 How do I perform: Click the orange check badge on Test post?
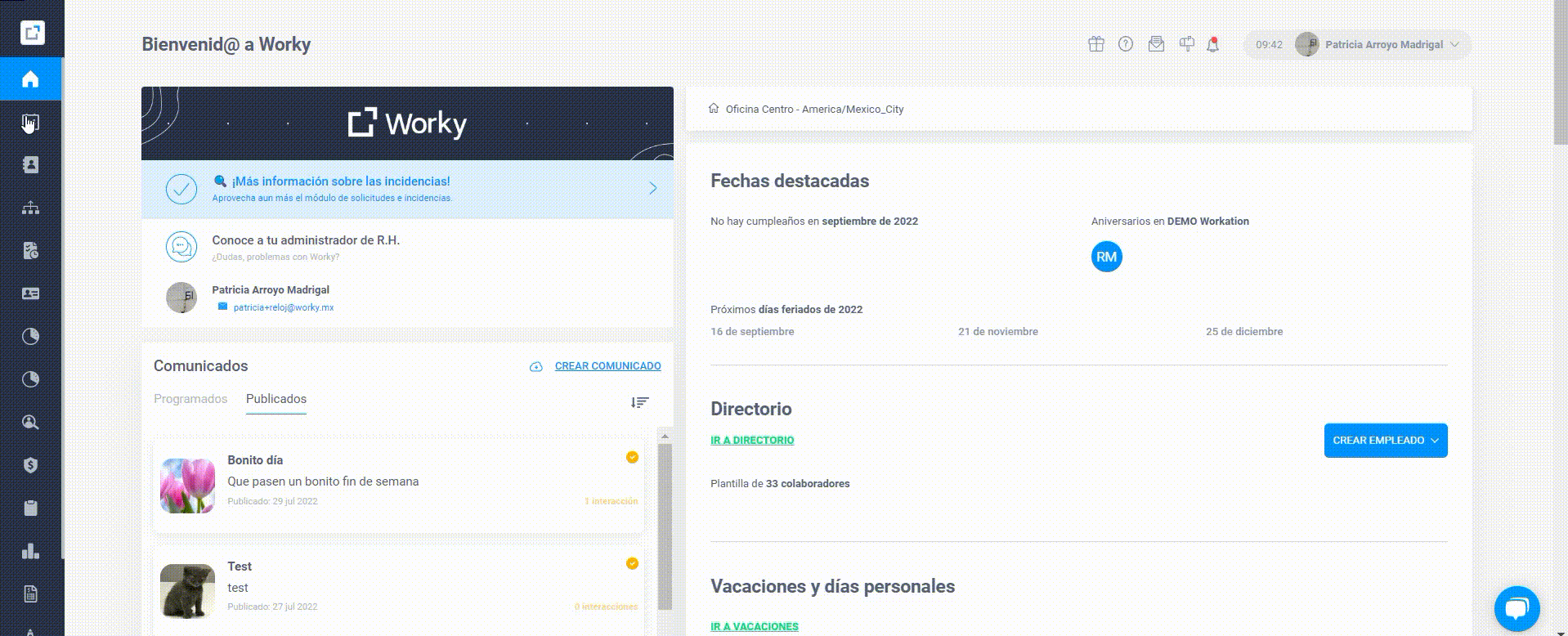pyautogui.click(x=632, y=563)
